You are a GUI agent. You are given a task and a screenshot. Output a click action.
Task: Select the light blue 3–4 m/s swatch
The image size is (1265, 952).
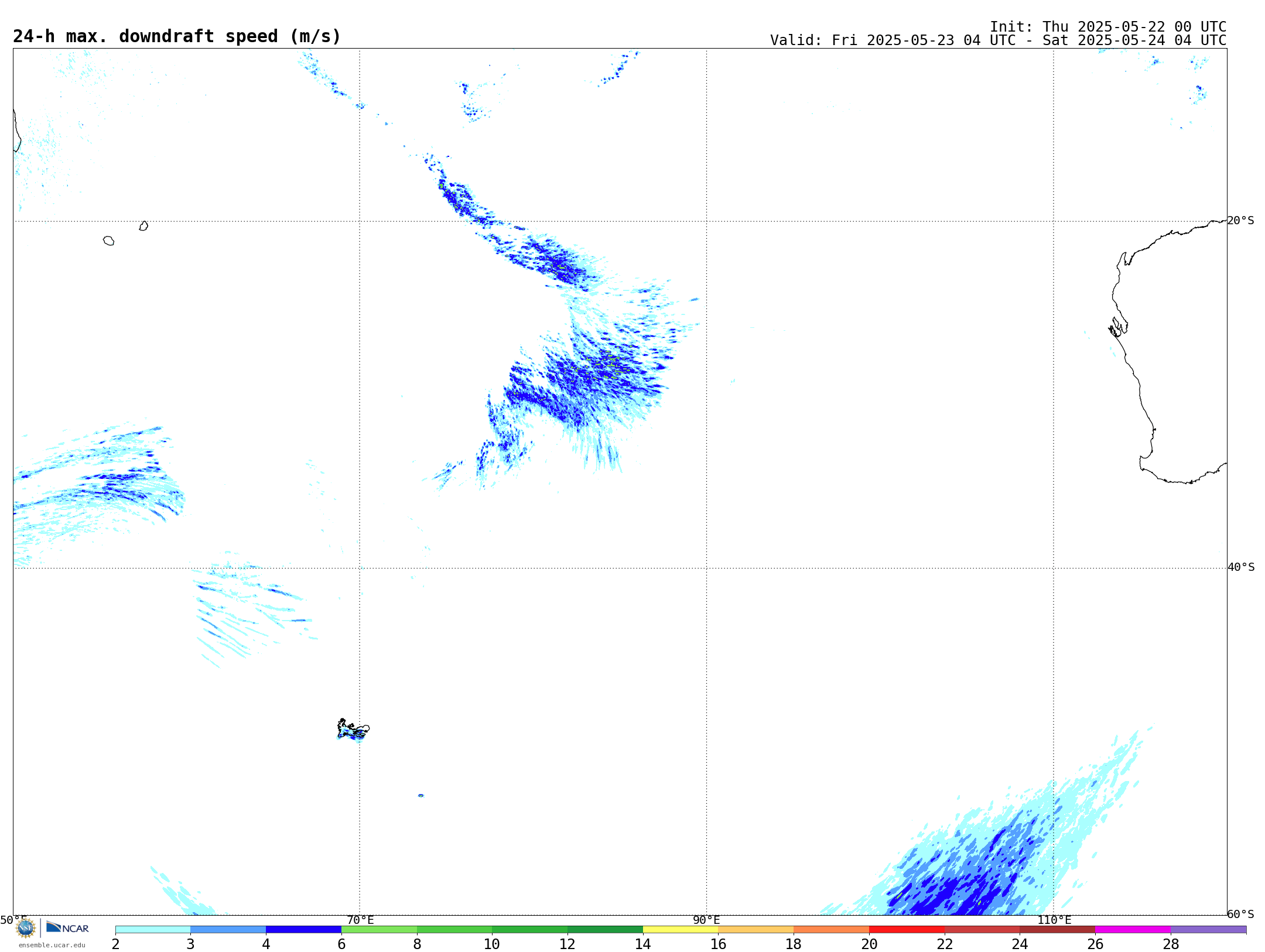(x=228, y=930)
